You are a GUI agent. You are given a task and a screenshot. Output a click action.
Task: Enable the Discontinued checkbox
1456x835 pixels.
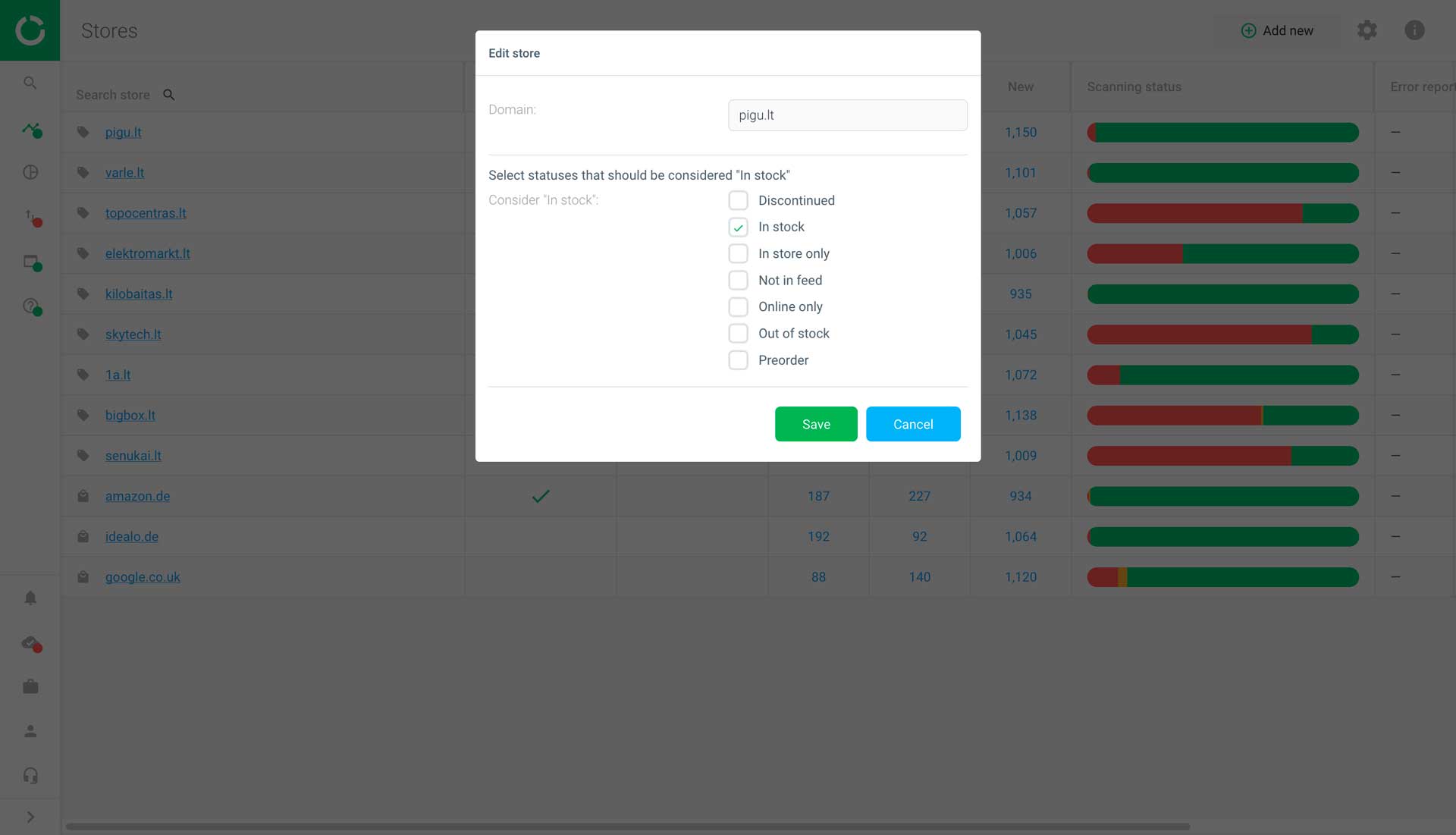[x=738, y=200]
